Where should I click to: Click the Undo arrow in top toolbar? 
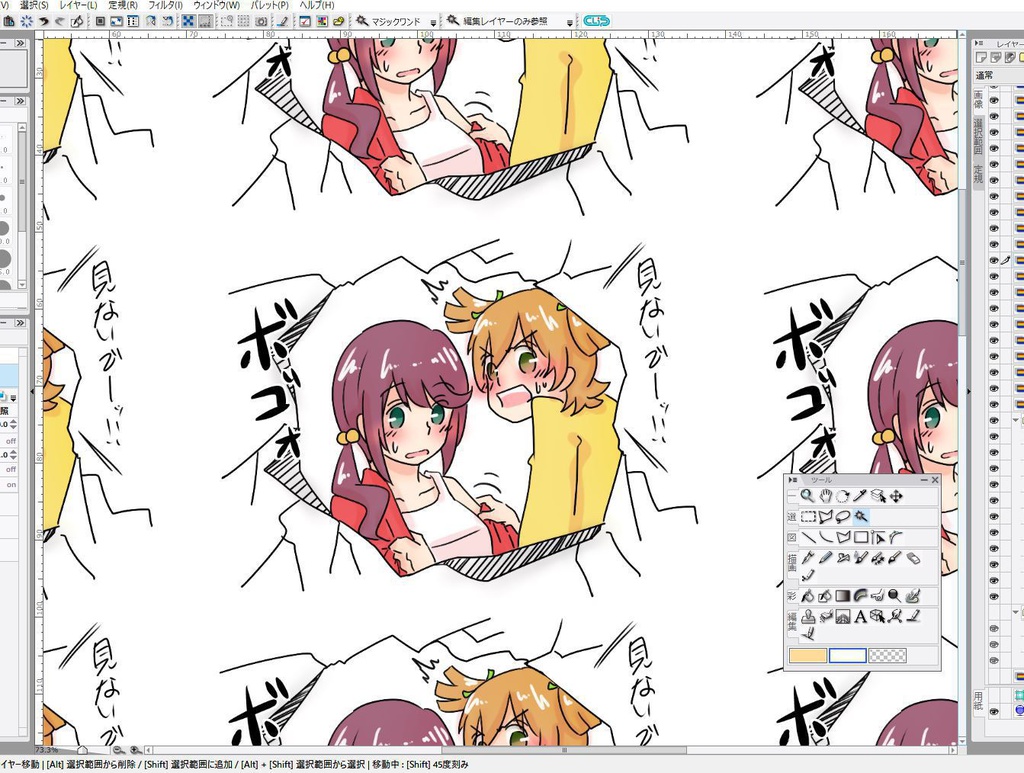coord(44,21)
